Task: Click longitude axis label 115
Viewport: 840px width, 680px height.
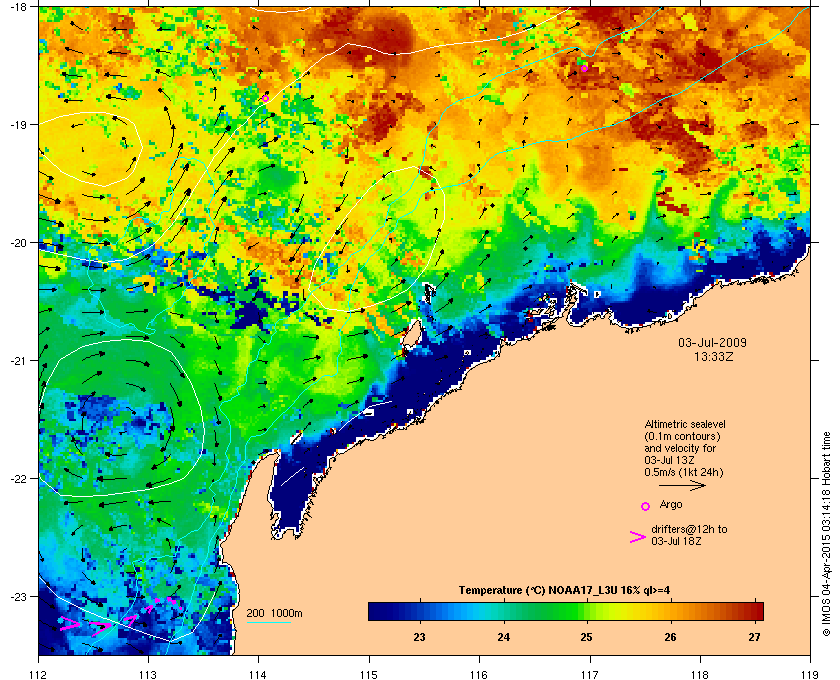Action: click(369, 675)
